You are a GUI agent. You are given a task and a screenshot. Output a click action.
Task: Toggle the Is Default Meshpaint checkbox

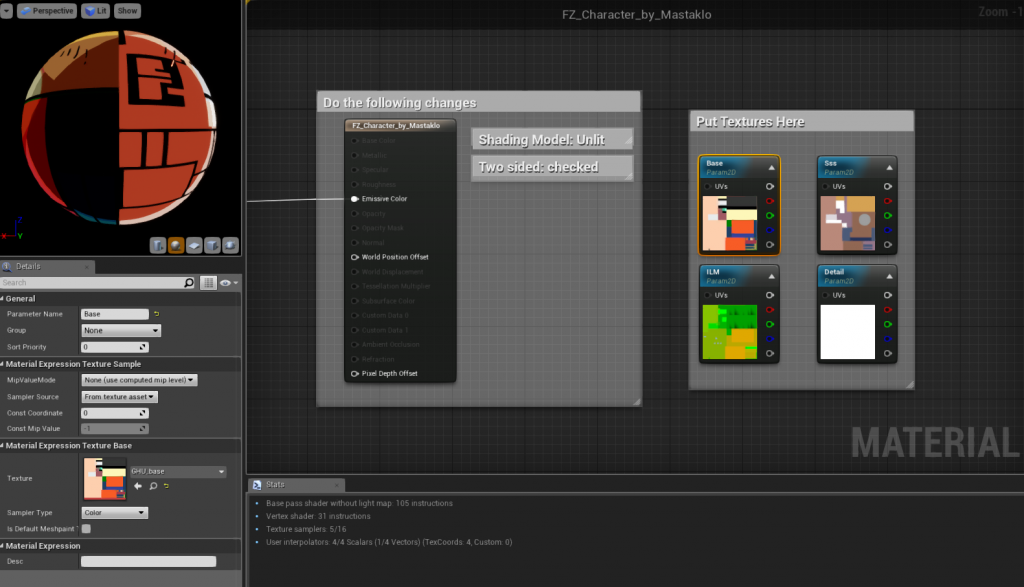pos(86,529)
